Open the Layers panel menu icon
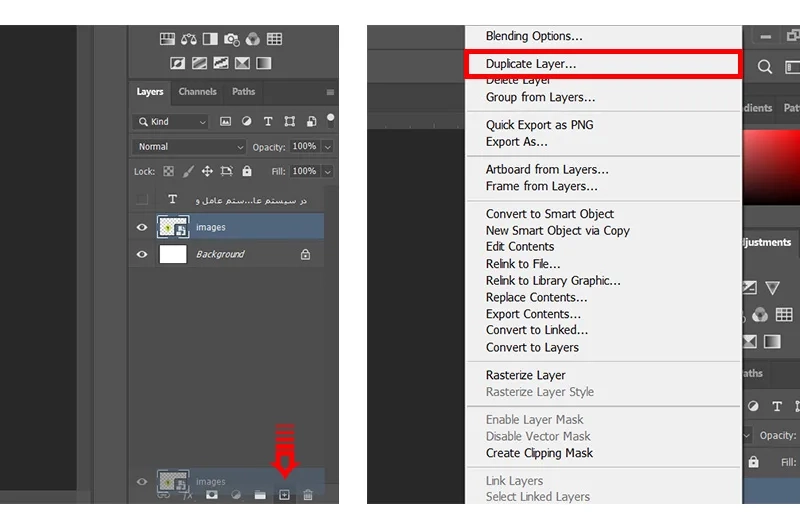 click(330, 92)
